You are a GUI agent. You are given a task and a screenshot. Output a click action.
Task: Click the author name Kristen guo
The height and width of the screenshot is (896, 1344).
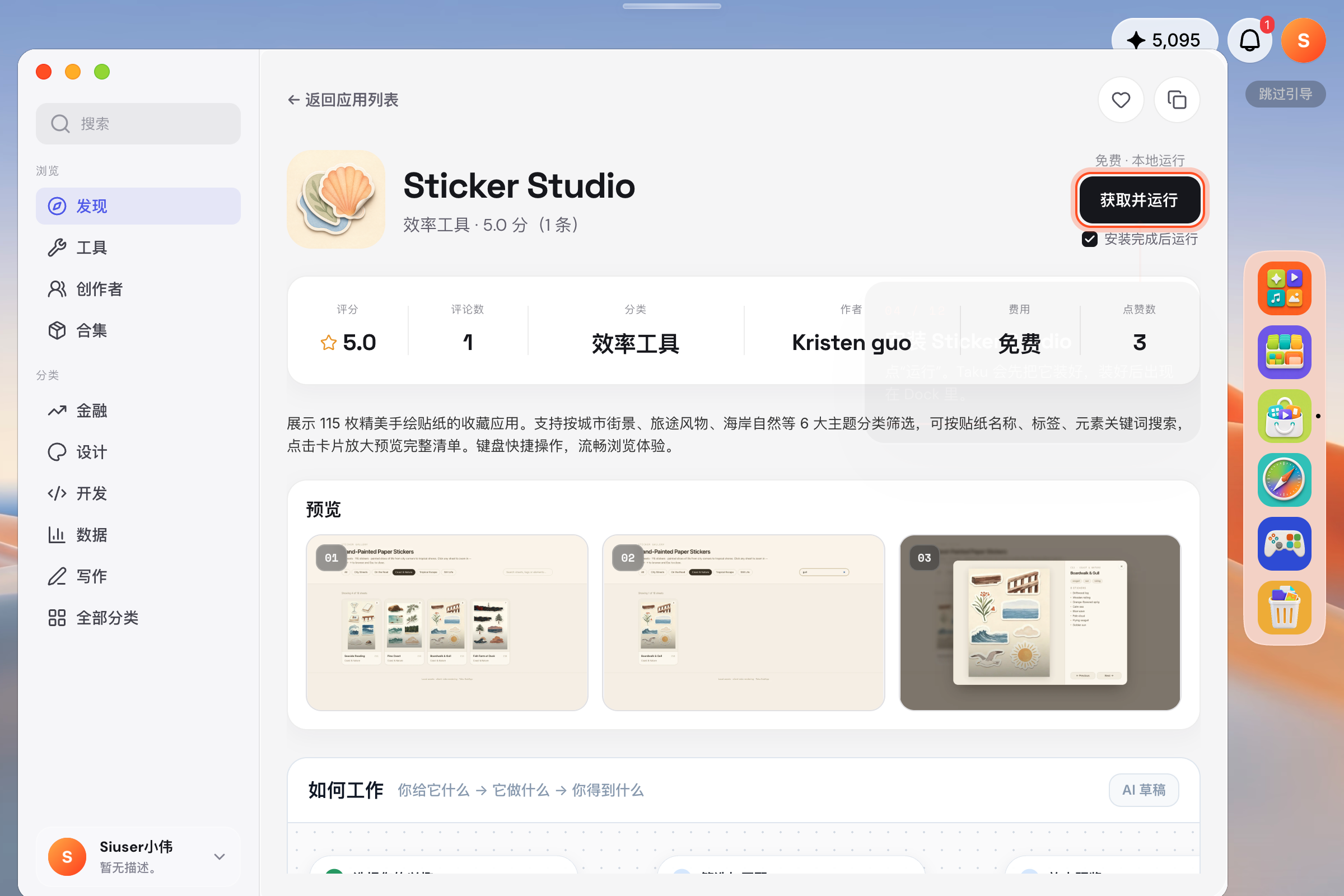click(851, 342)
